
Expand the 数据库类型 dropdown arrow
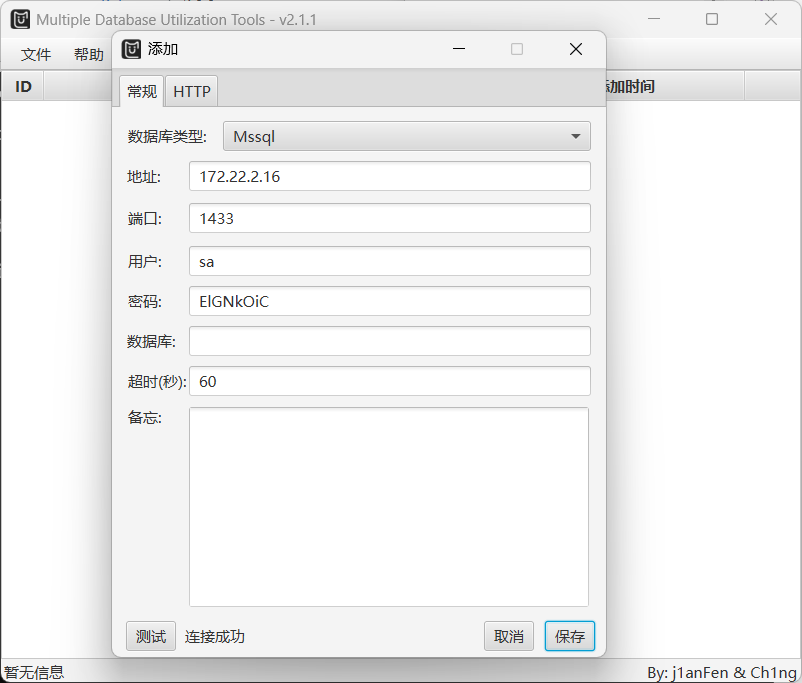575,136
